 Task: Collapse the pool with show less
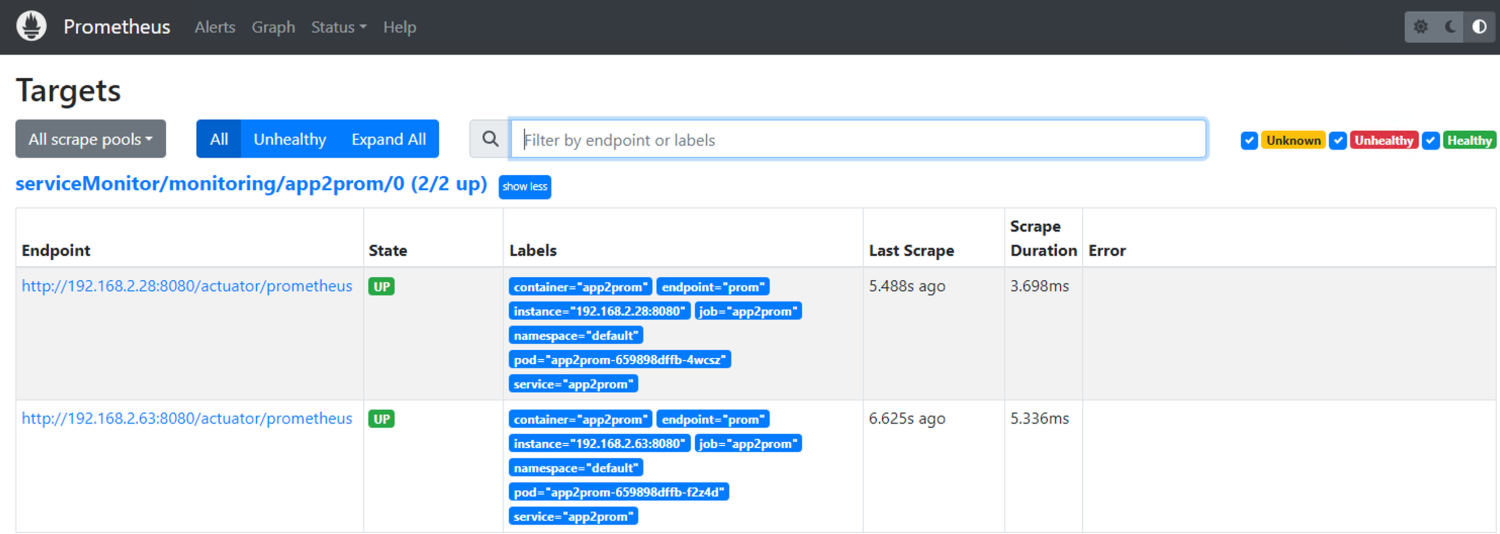coord(525,187)
